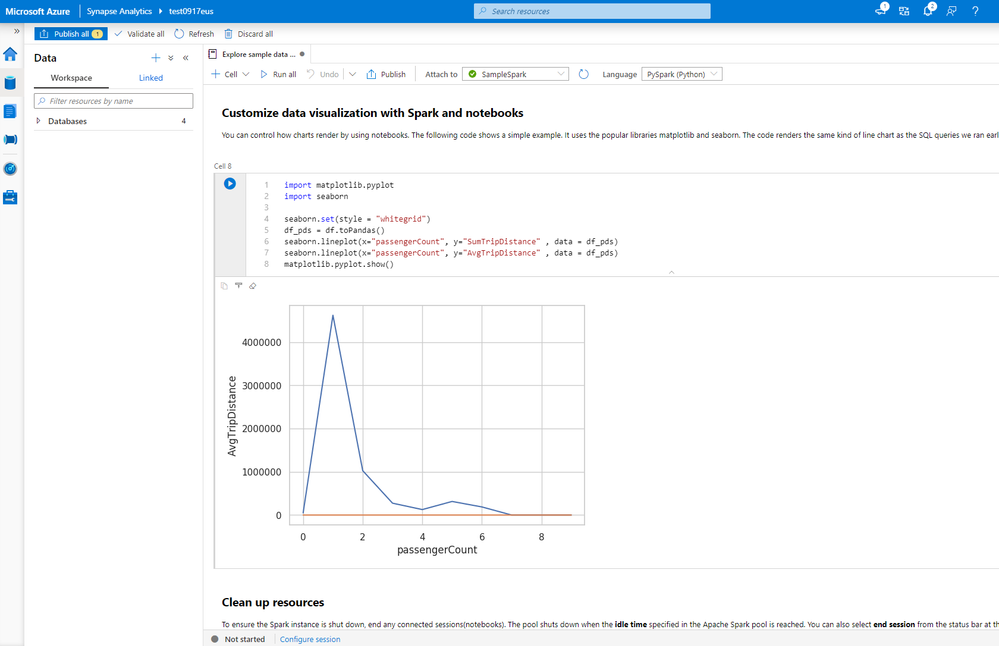Image resolution: width=999 pixels, height=646 pixels.
Task: Switch to Workspace tab
Action: [x=71, y=78]
